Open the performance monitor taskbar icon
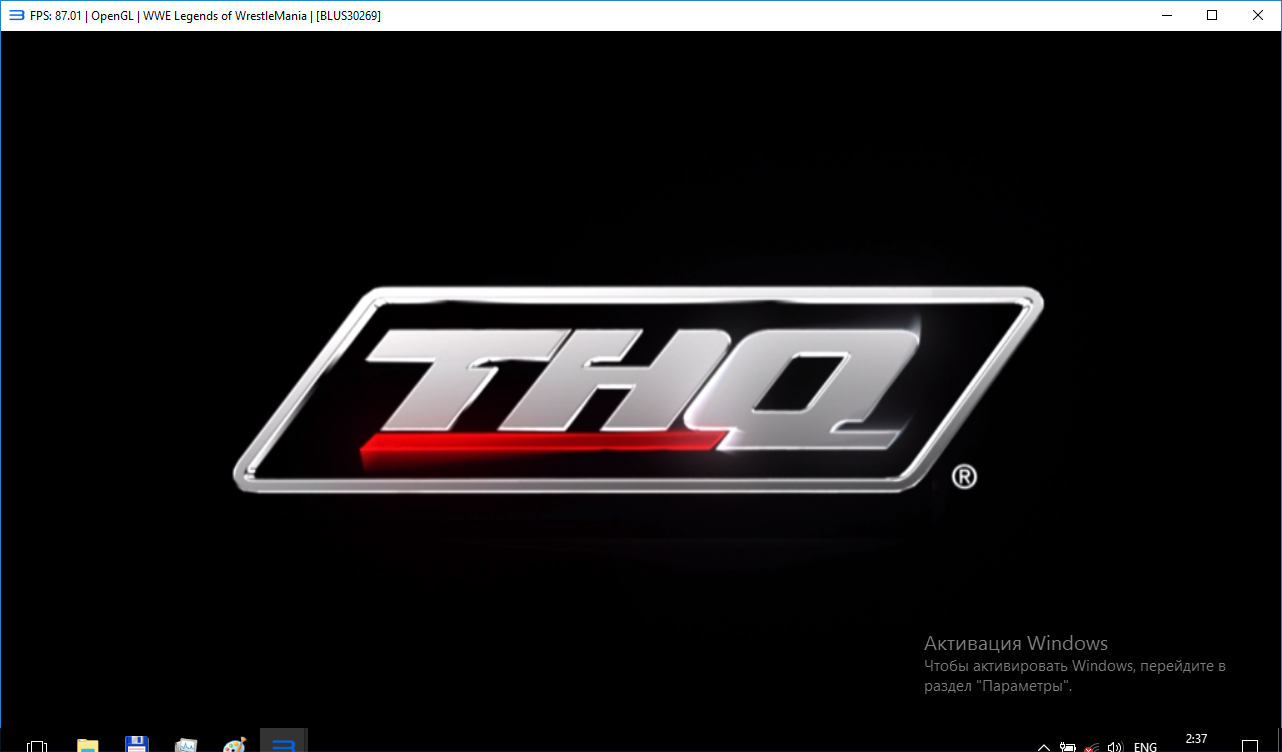1282x752 pixels. point(186,745)
